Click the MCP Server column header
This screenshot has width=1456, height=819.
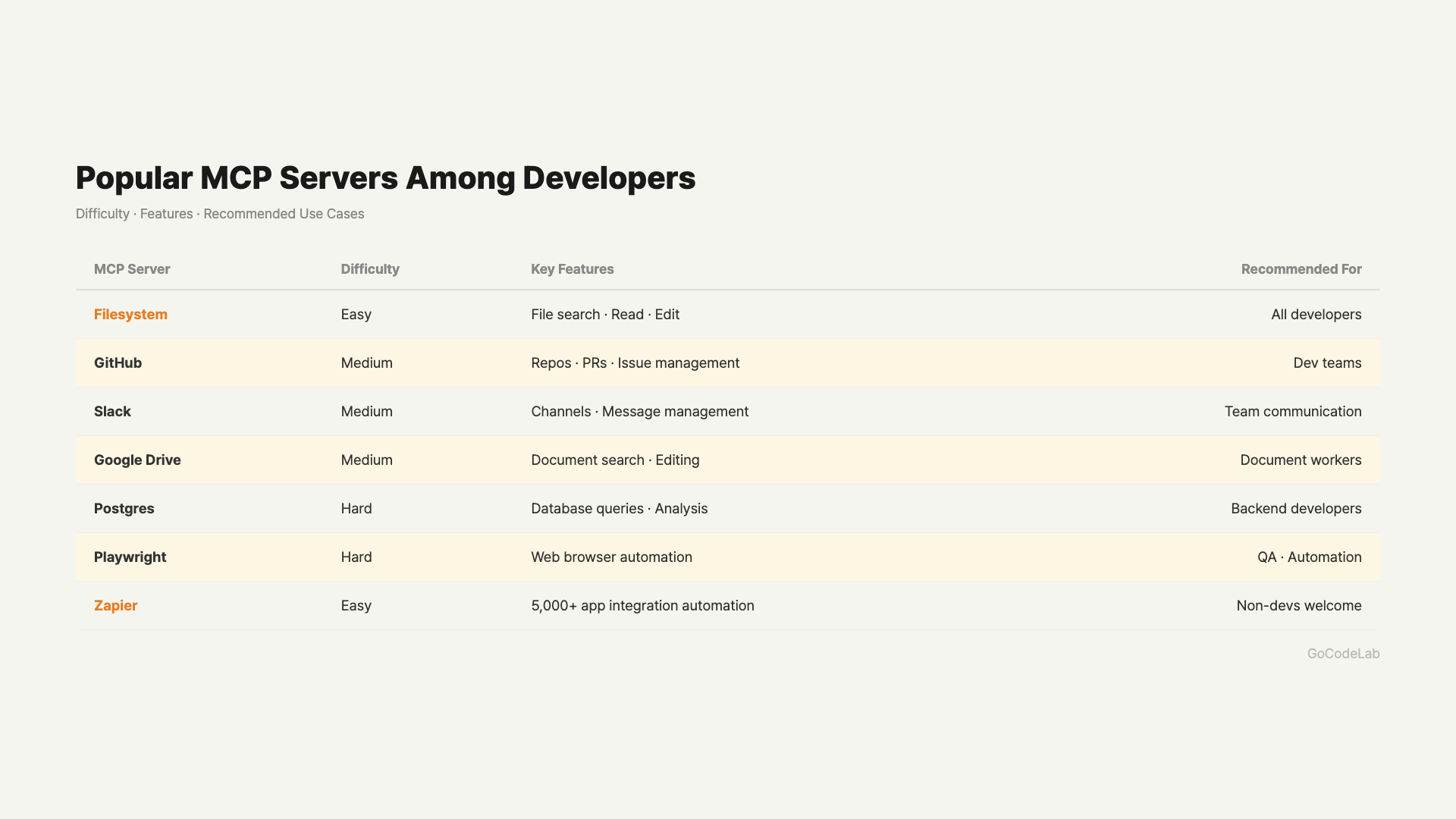pos(132,269)
